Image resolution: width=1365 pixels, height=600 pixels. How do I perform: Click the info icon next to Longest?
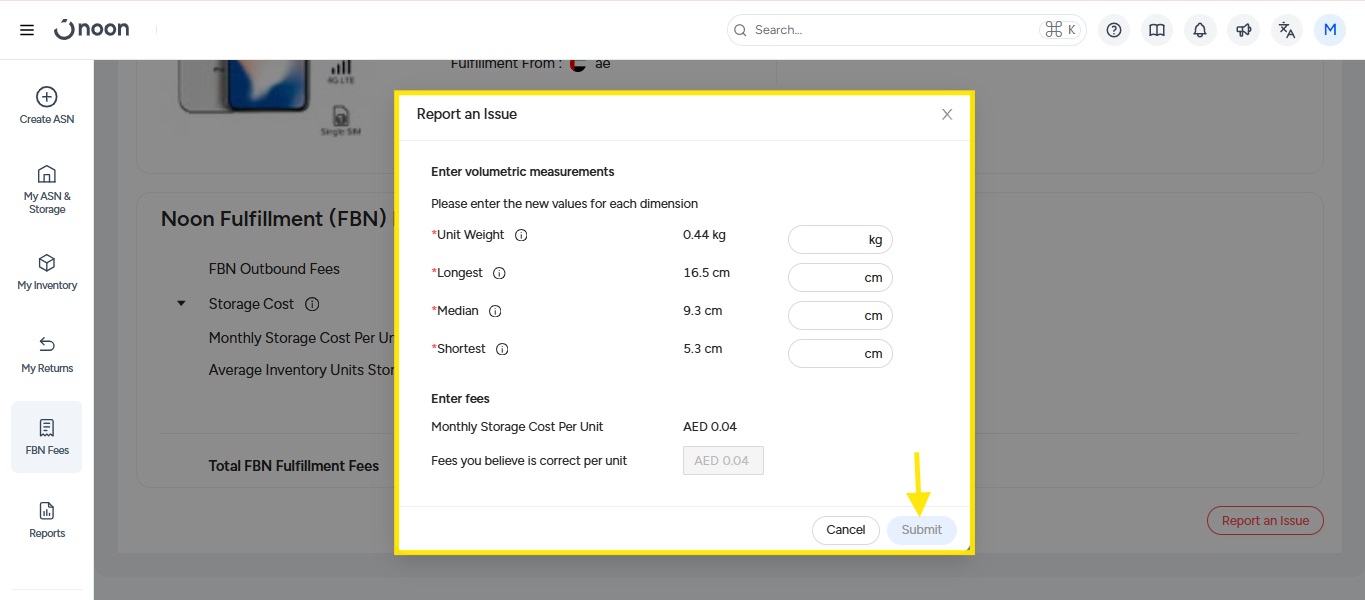(499, 273)
